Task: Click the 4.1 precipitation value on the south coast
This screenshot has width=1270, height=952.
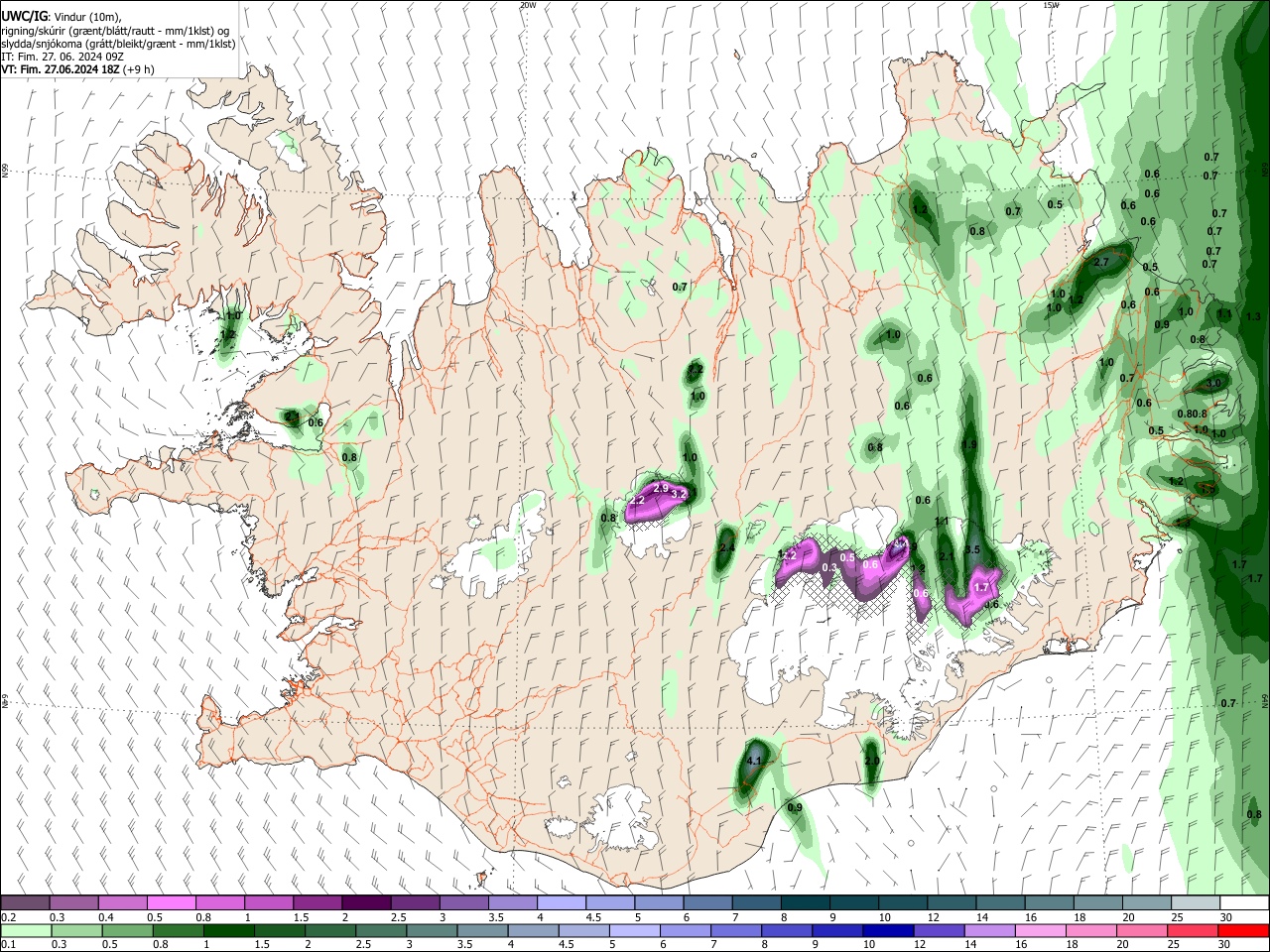Action: coord(753,762)
